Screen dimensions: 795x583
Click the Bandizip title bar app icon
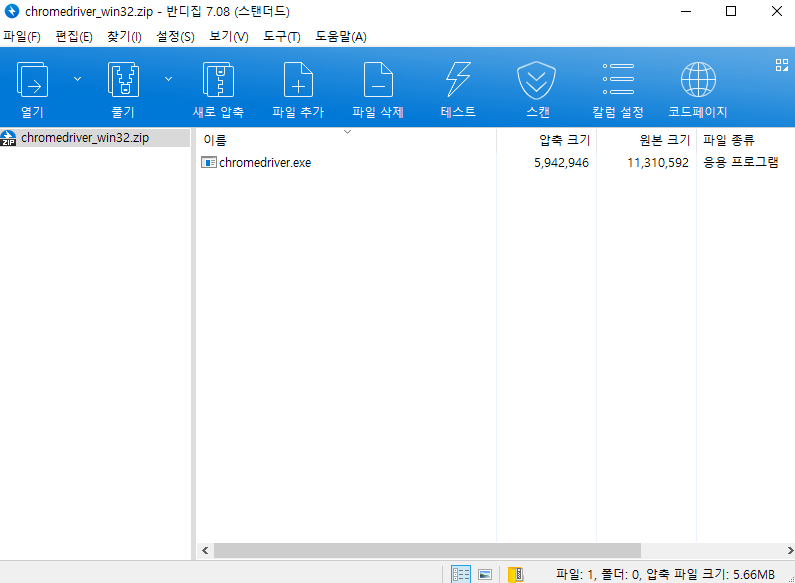point(12,11)
